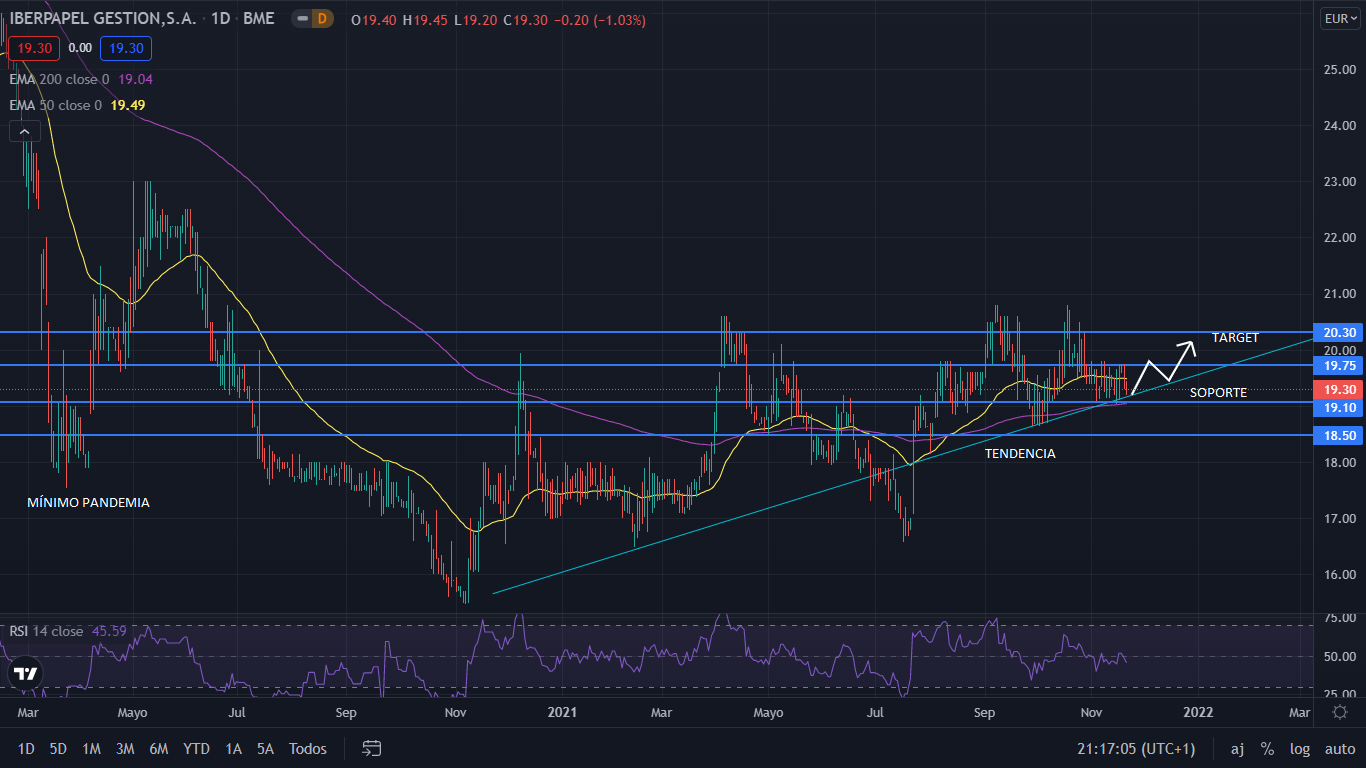Click the market status pill icon
Viewport: 1366px width, 768px height.
click(302, 19)
